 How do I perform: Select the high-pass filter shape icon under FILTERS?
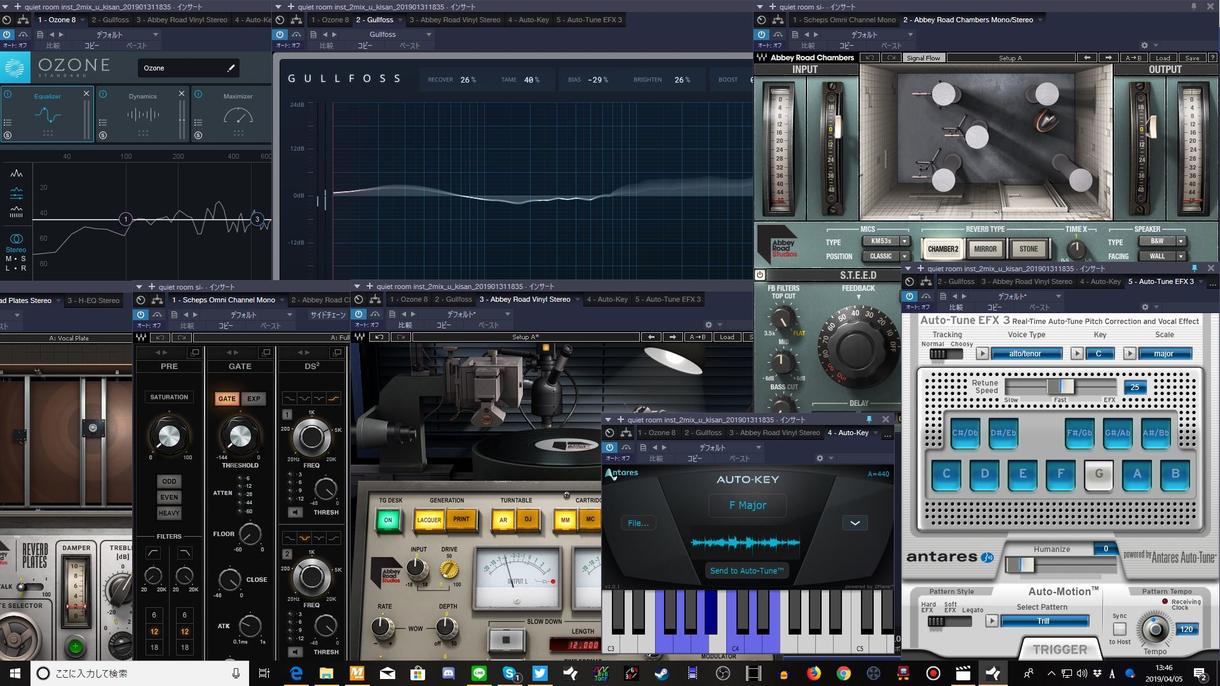(153, 553)
